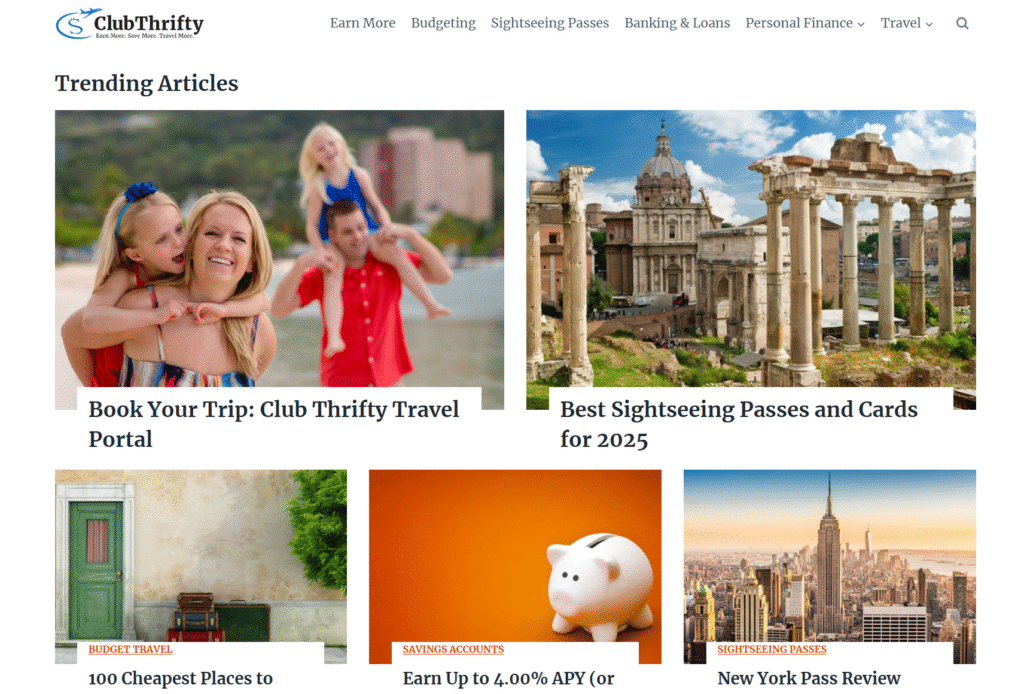Image resolution: width=1024 pixels, height=694 pixels.
Task: Open the Earn More menu item
Action: (362, 23)
